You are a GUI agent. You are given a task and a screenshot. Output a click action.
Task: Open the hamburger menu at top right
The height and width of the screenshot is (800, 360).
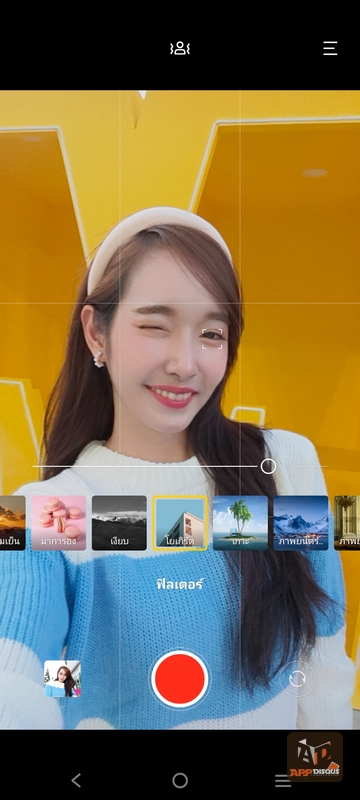pos(330,48)
